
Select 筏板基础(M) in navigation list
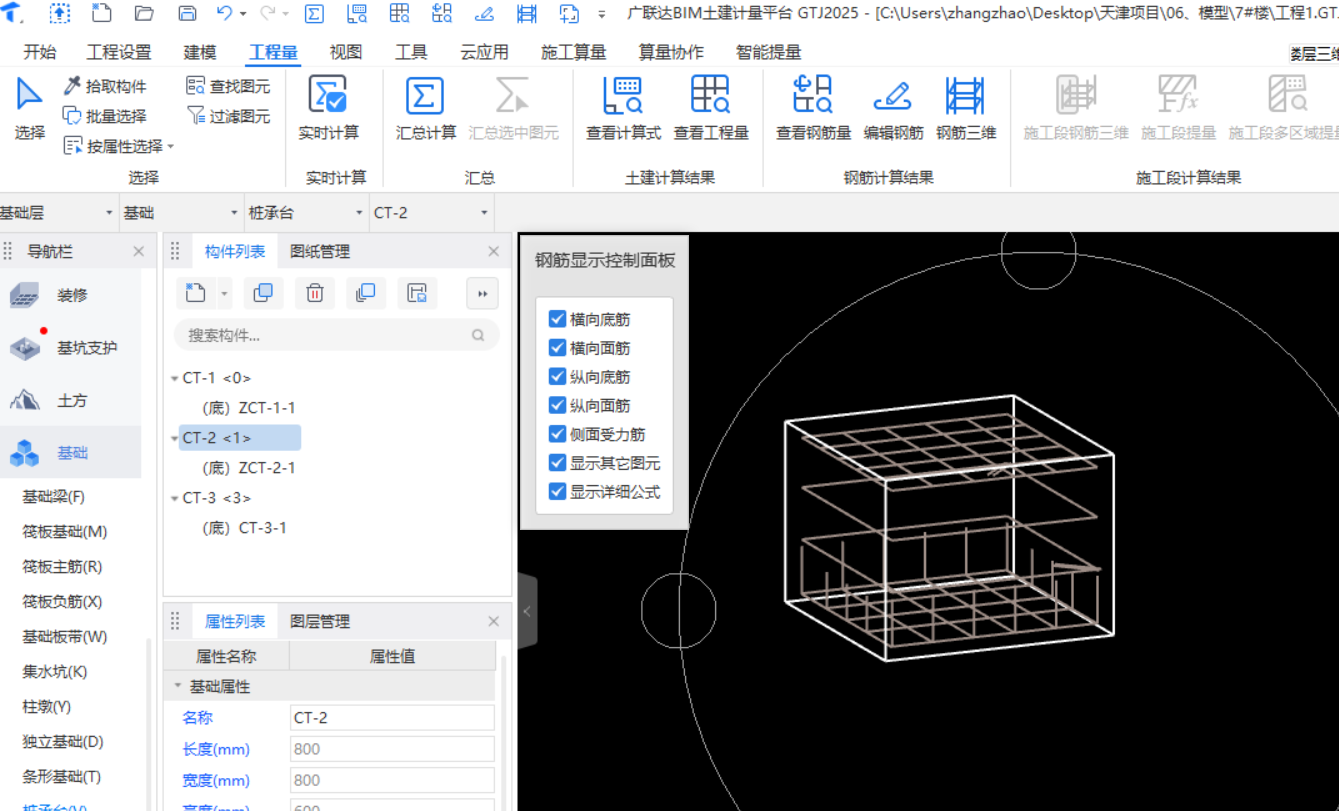65,532
